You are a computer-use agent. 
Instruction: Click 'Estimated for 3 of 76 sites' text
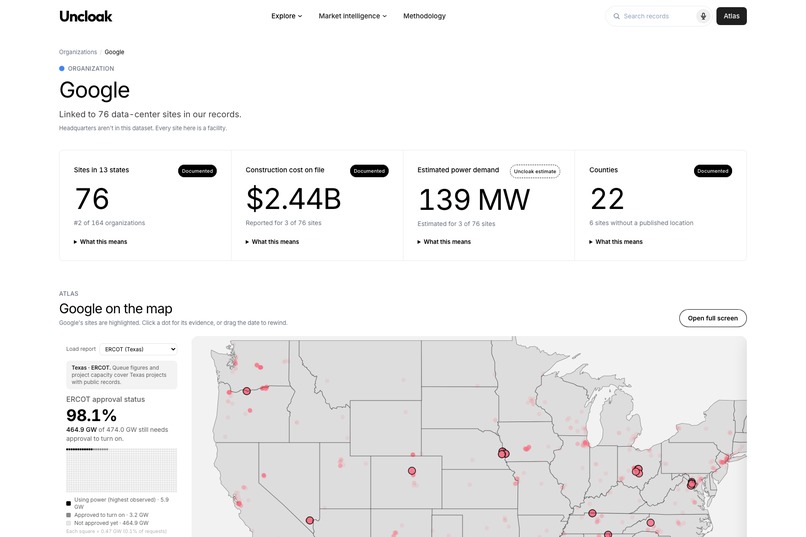pos(456,224)
